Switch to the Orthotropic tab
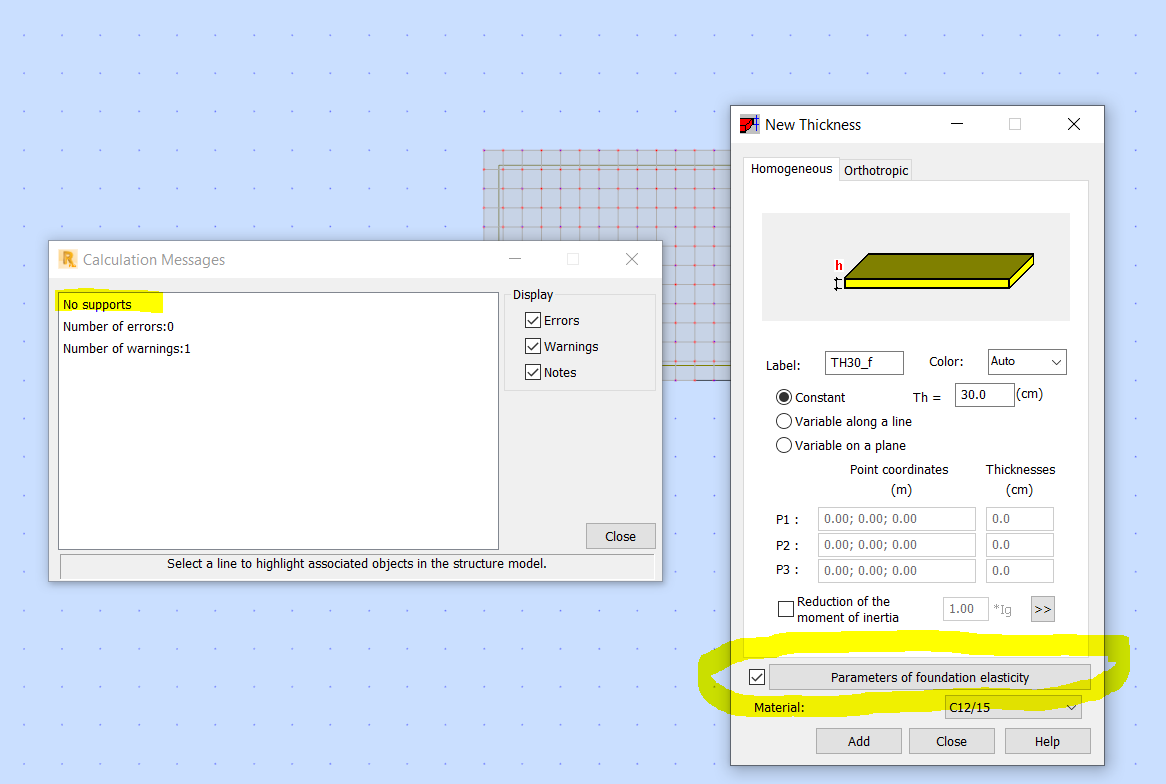Image resolution: width=1166 pixels, height=784 pixels. point(875,170)
